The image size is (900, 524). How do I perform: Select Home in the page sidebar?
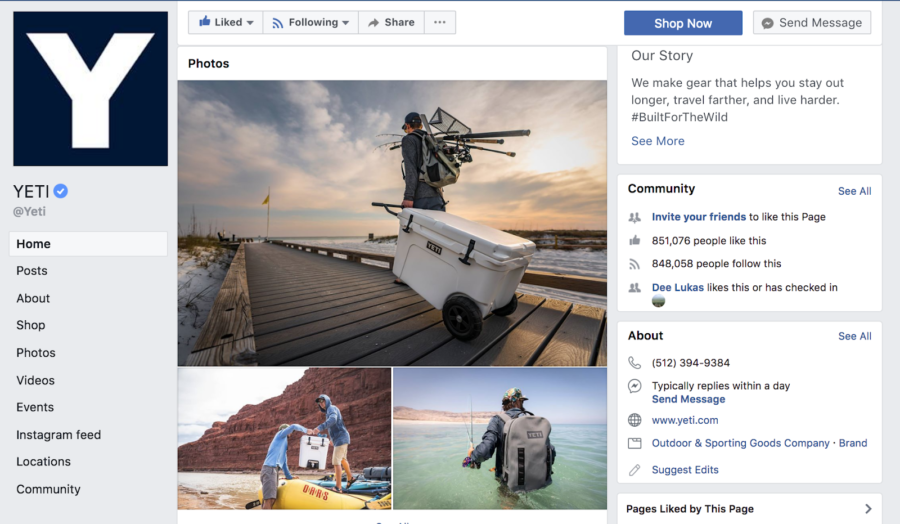(88, 244)
